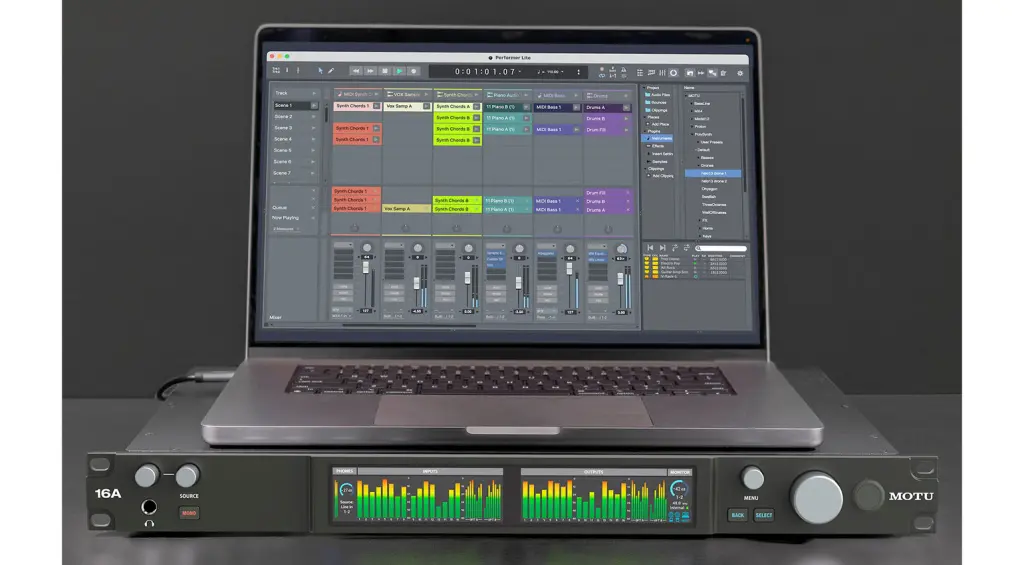Select Scene 2 in the scene list

coord(284,116)
